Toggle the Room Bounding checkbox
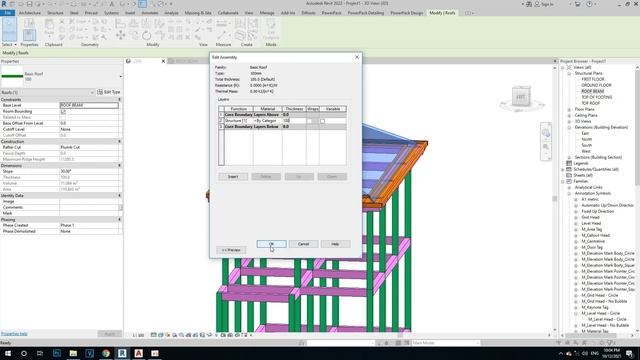This screenshot has width=640, height=360. pyautogui.click(x=63, y=111)
